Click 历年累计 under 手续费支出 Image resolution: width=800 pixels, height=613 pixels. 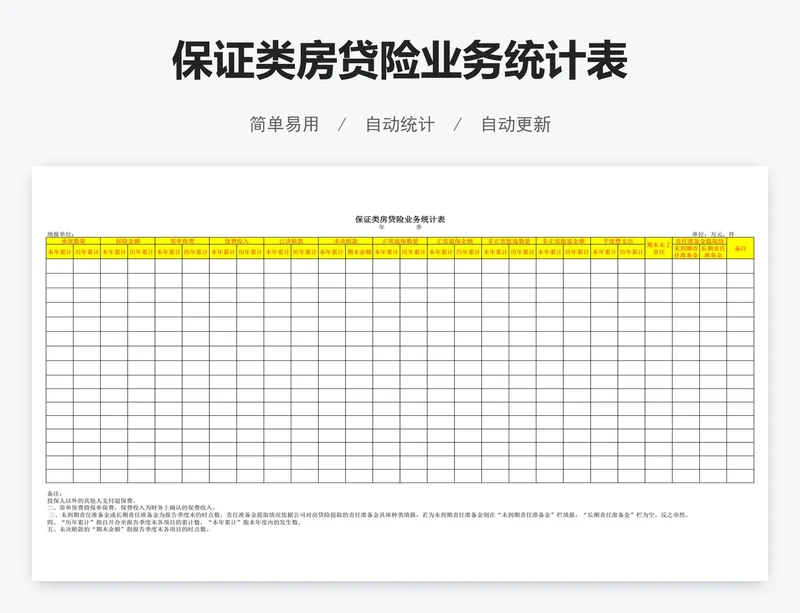pyautogui.click(x=631, y=252)
